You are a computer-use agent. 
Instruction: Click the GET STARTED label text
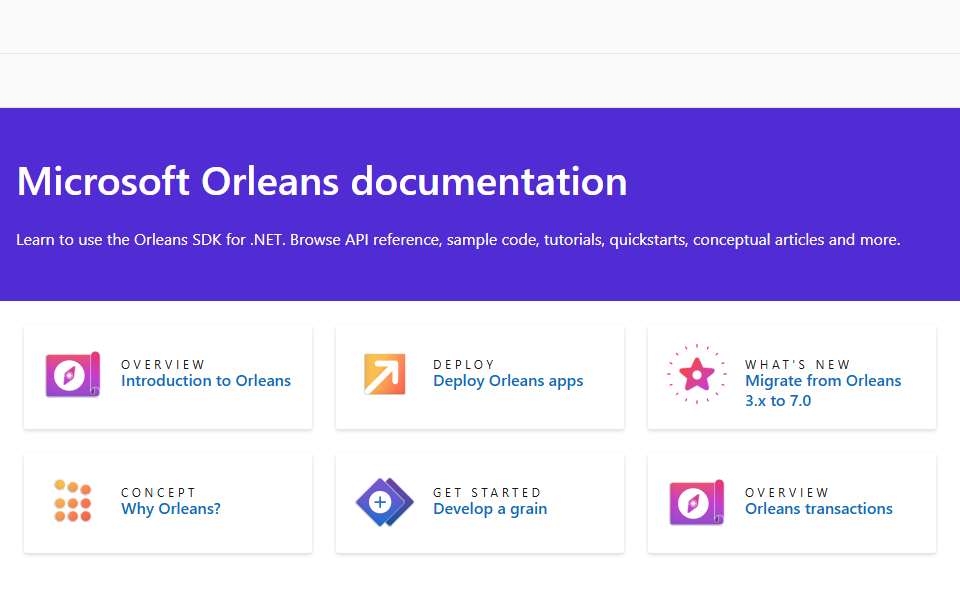(487, 492)
